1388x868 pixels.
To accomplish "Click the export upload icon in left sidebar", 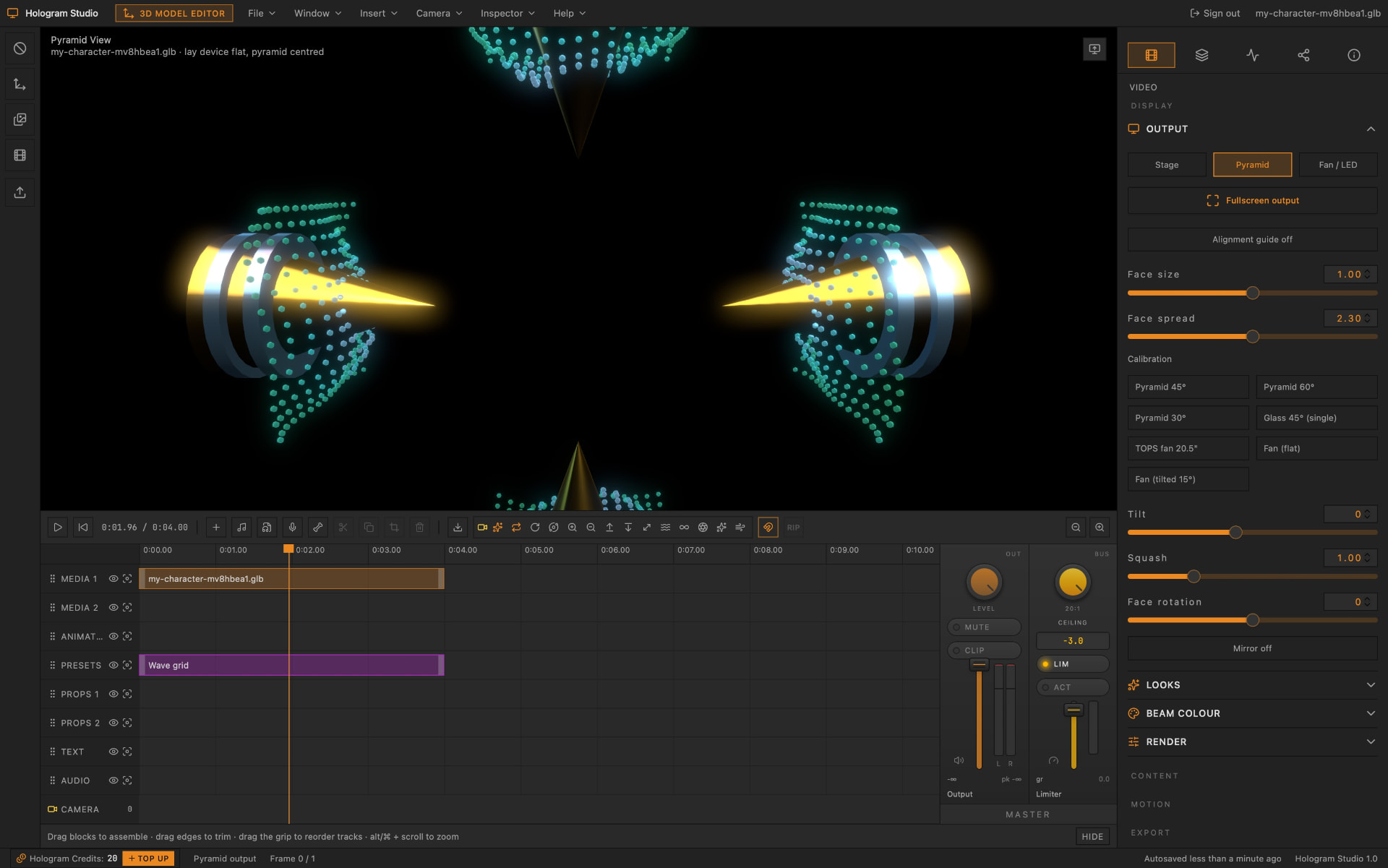I will (20, 192).
